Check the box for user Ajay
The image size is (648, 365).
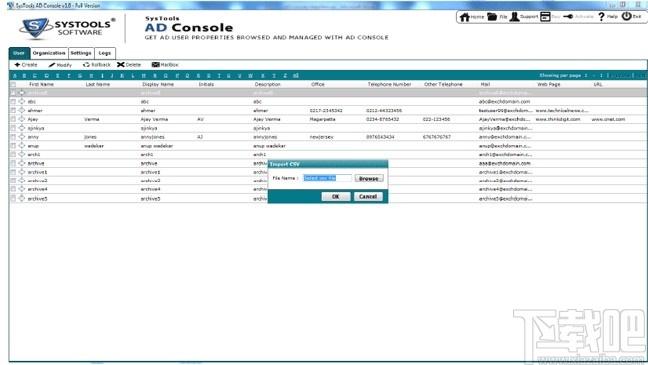(x=13, y=119)
